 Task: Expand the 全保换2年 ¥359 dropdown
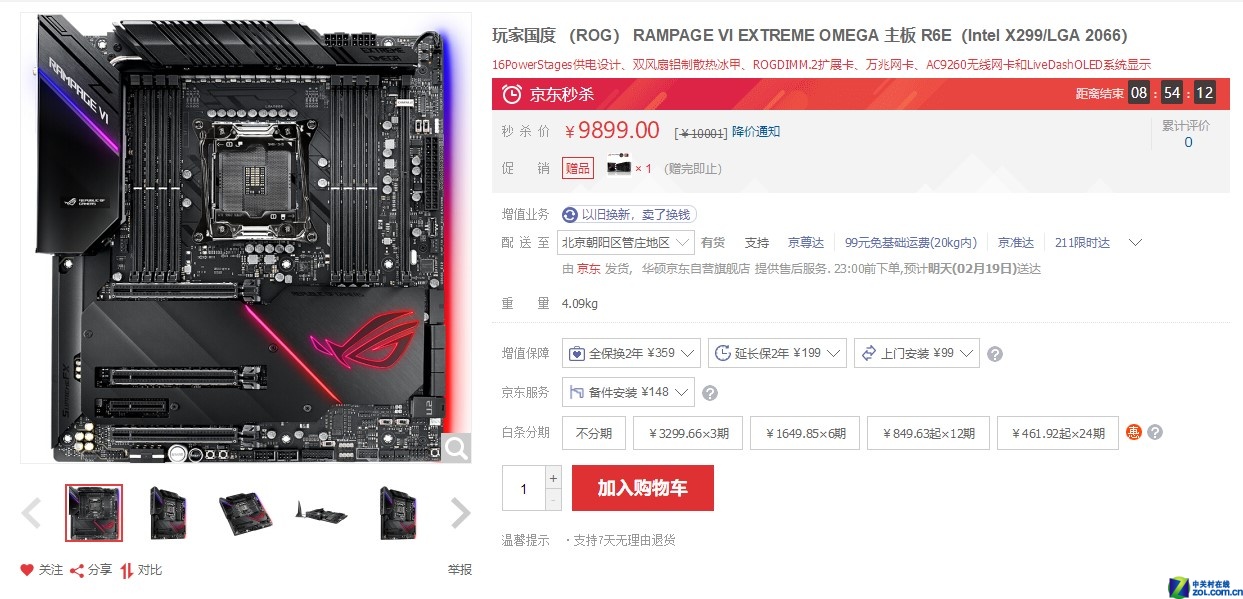tap(632, 353)
